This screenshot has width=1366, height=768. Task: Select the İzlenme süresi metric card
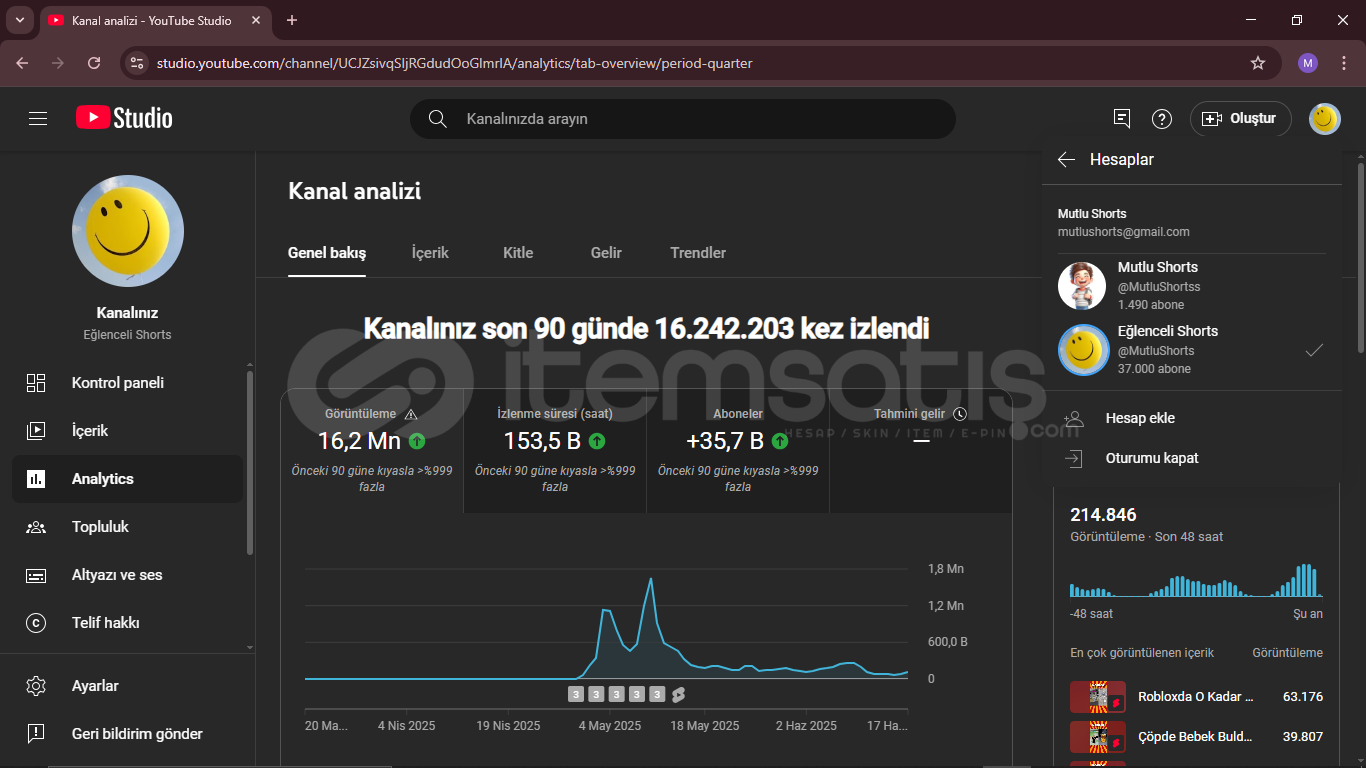[555, 451]
